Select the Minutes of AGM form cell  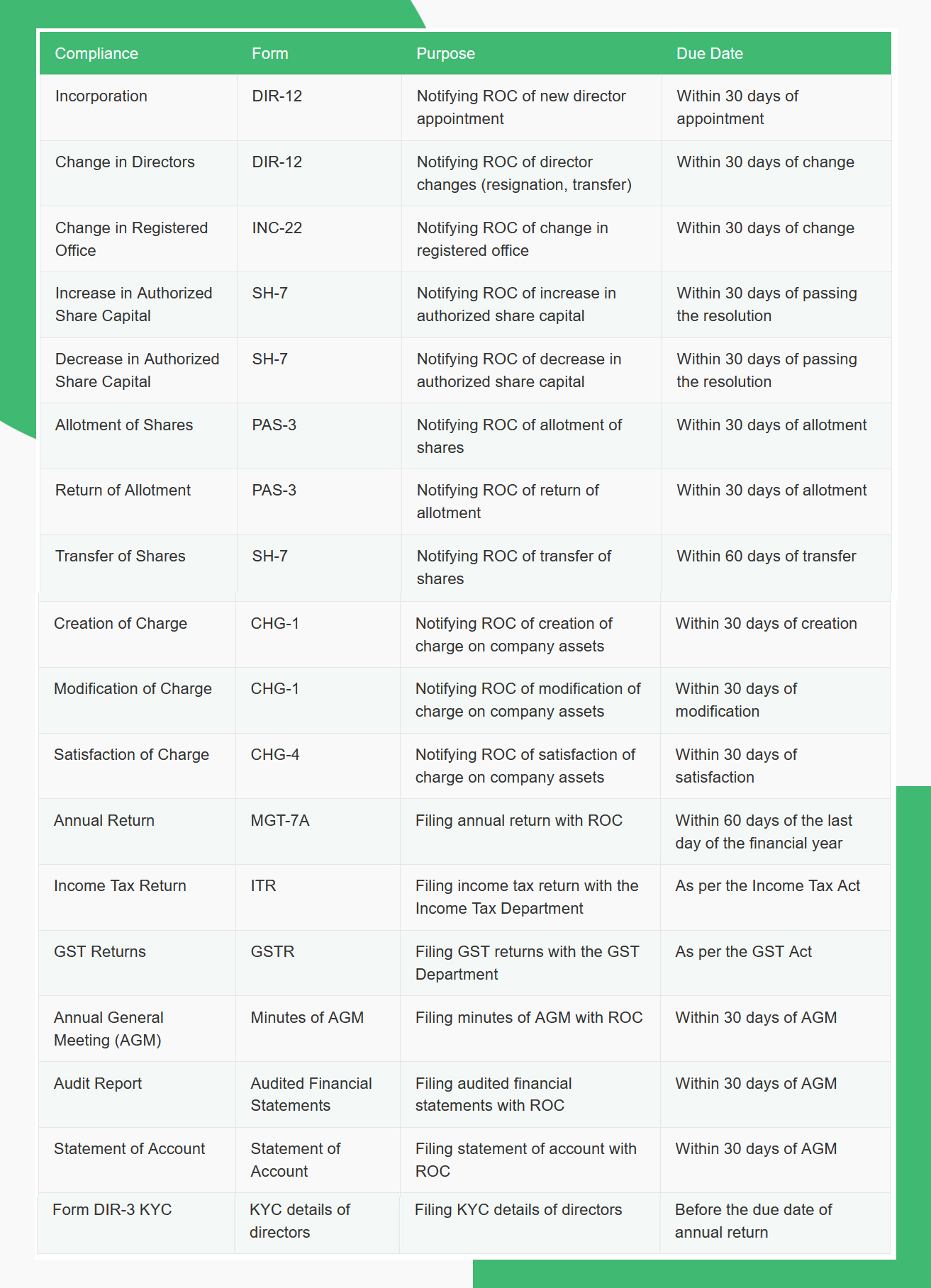[x=307, y=1018]
